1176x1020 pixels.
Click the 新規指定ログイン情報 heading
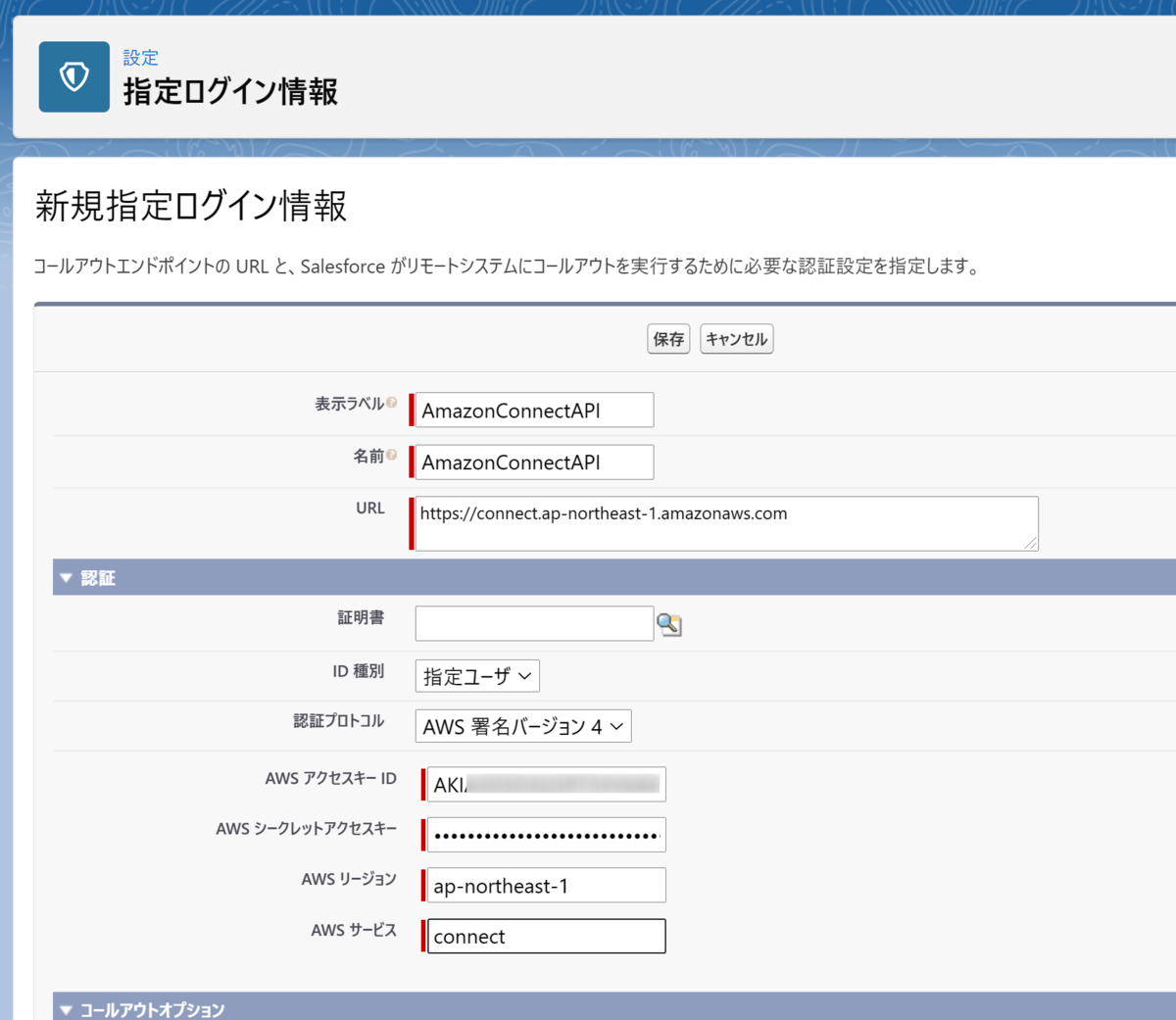click(191, 207)
